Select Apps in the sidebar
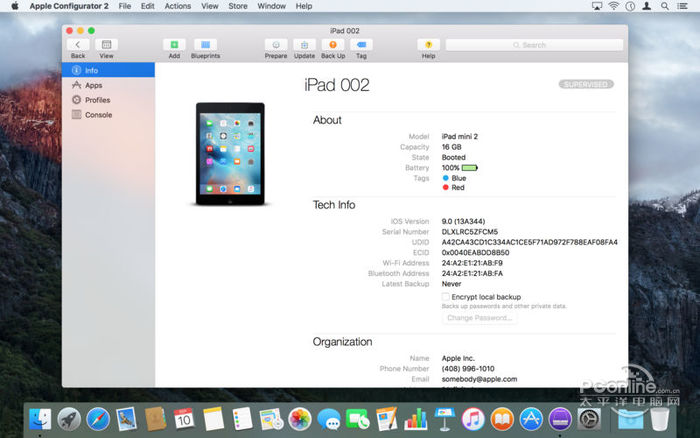The height and width of the screenshot is (438, 700). (x=108, y=85)
